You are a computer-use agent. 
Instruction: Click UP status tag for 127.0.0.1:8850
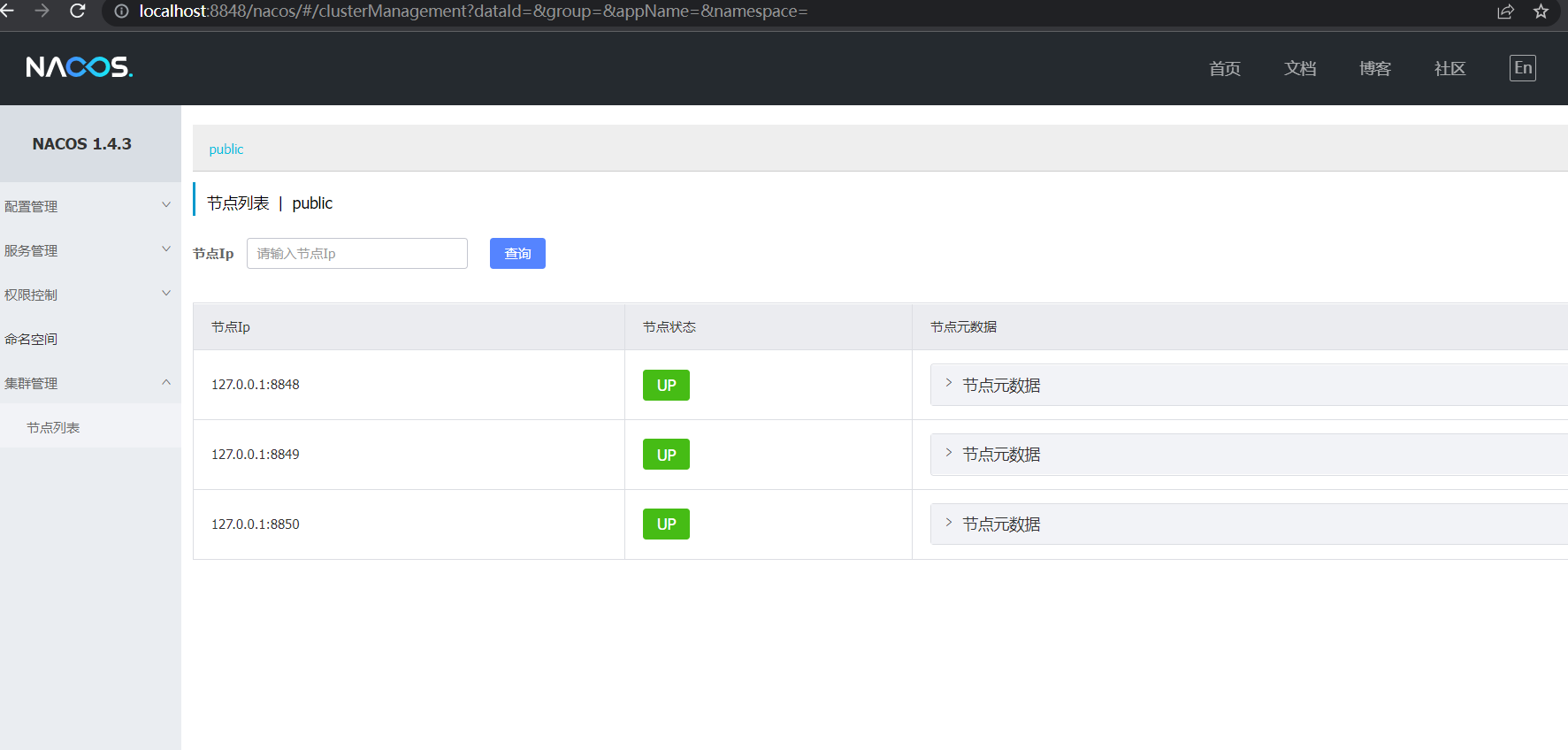click(x=666, y=524)
